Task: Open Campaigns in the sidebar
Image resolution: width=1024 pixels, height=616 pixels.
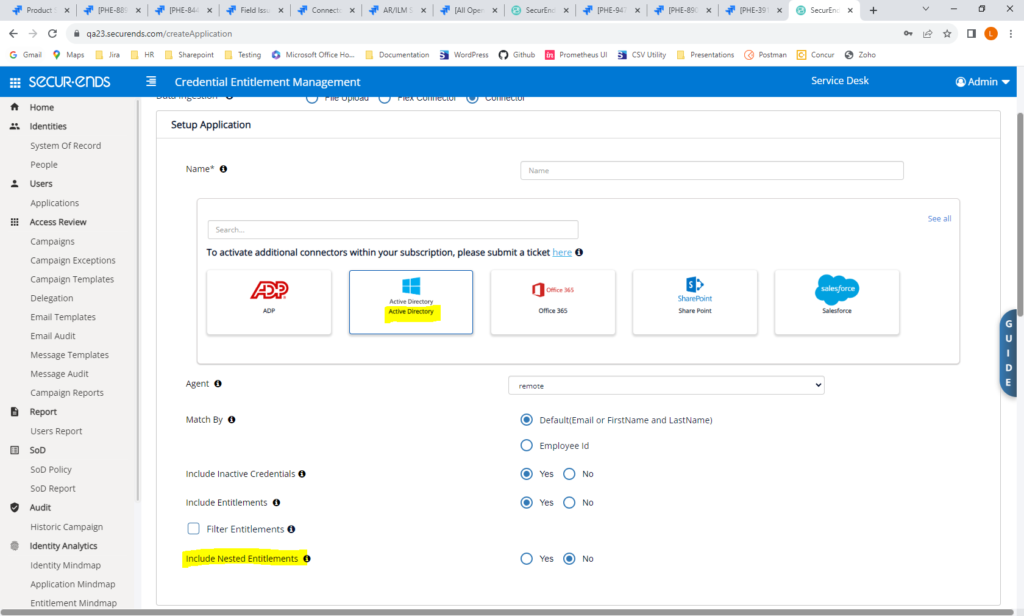Action: click(52, 242)
